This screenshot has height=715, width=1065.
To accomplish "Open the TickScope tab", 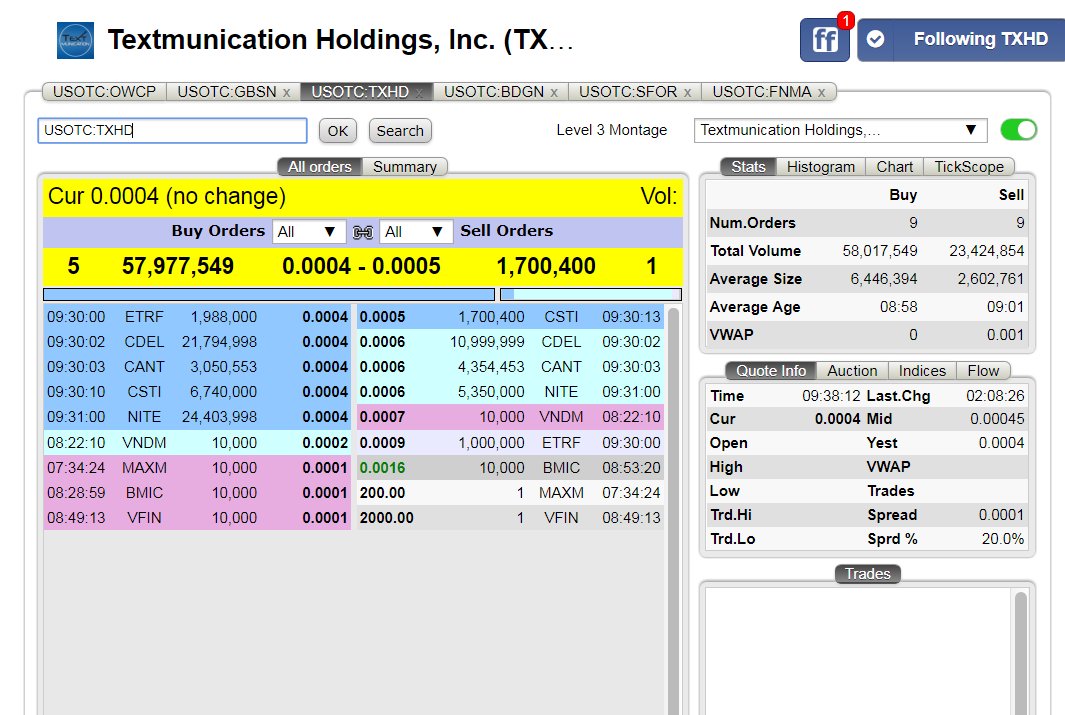I will click(969, 167).
